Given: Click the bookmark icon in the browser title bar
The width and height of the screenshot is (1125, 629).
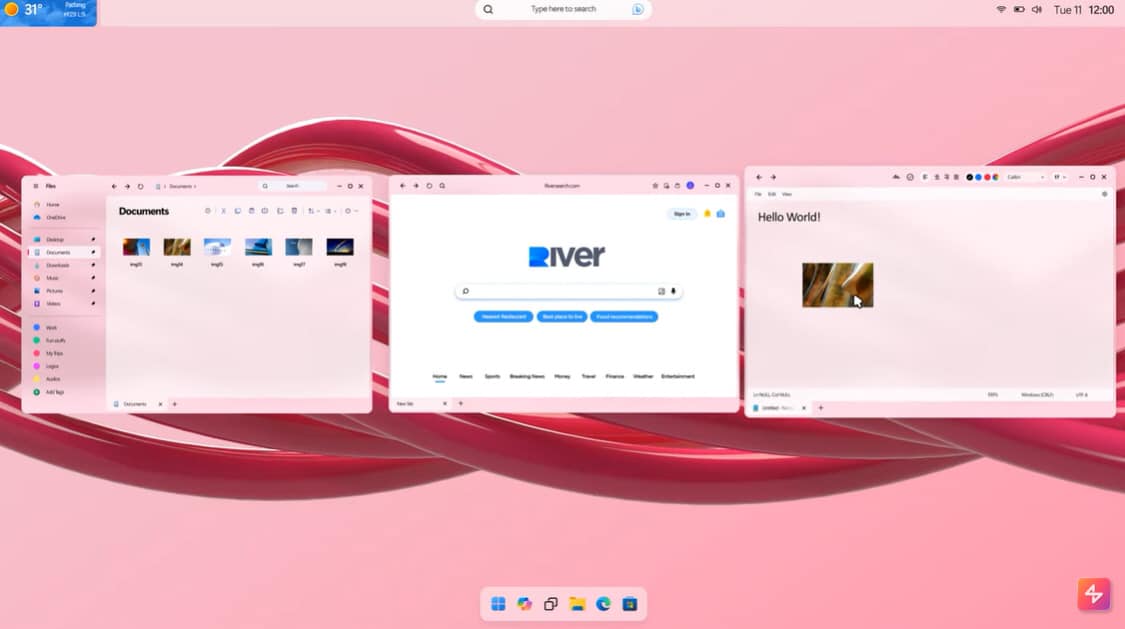Looking at the screenshot, I should 655,185.
